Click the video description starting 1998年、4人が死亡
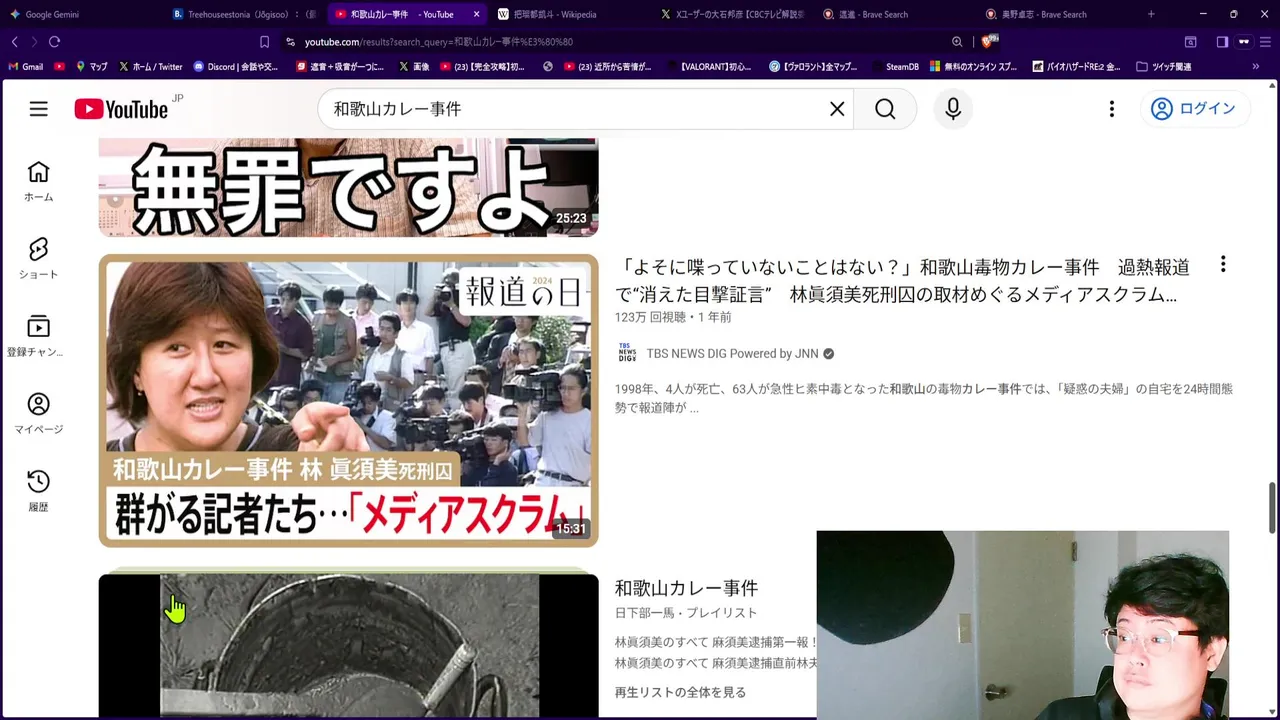1280x720 pixels. point(923,398)
